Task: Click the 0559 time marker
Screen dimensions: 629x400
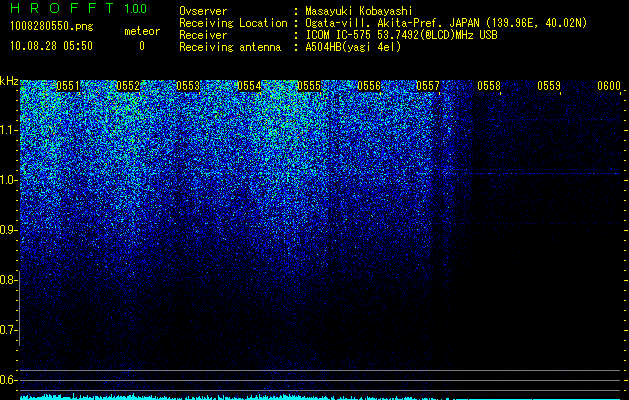Action: point(549,86)
